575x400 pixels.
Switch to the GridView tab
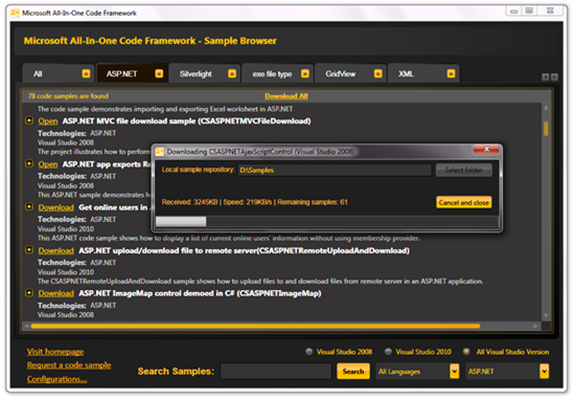tap(351, 74)
